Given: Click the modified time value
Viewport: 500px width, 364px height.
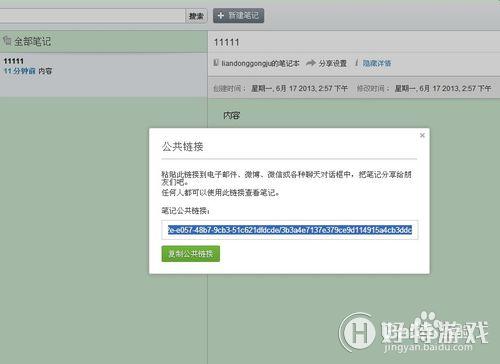Looking at the screenshot, I should pyautogui.click(x=443, y=88).
